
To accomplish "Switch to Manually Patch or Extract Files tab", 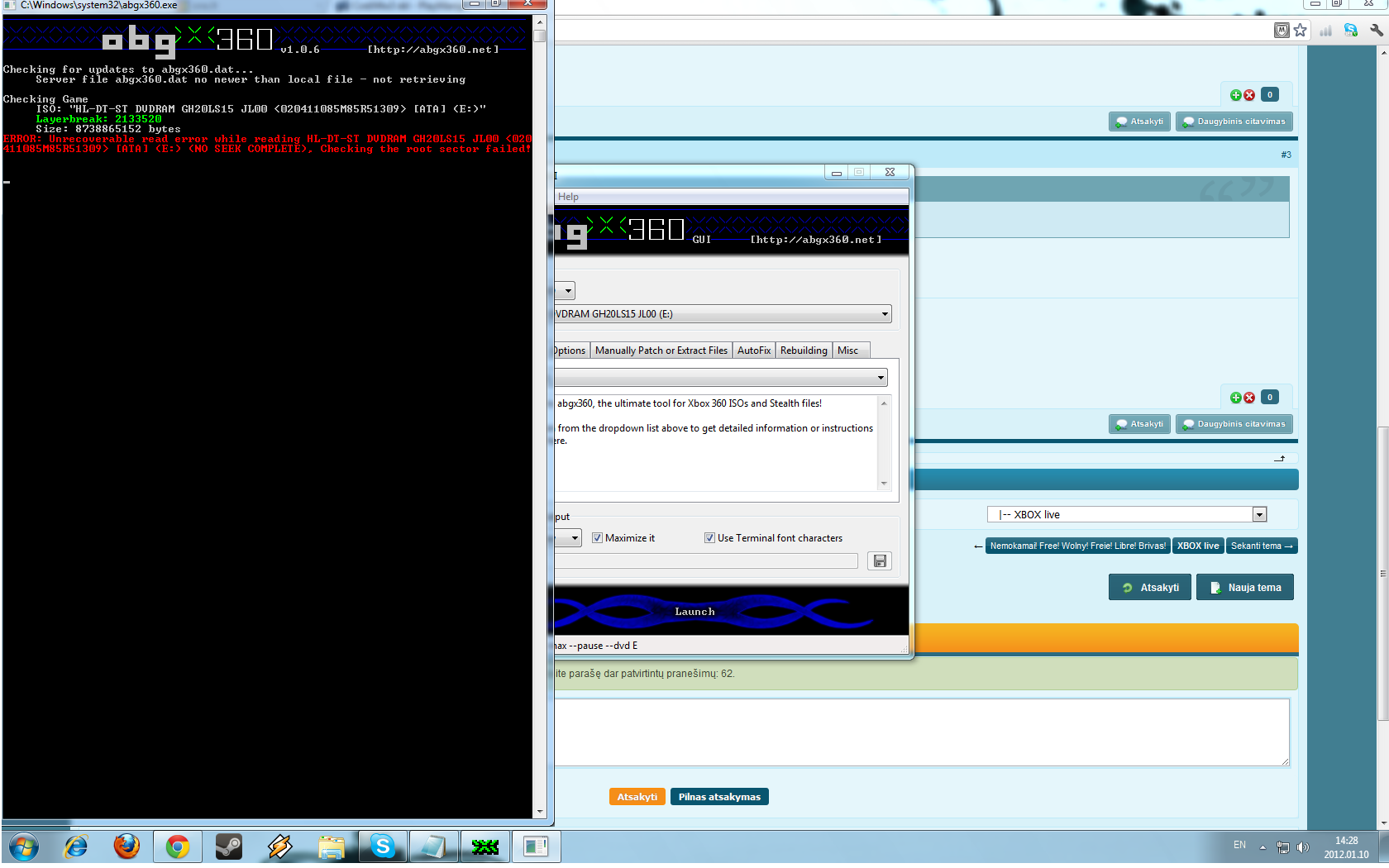I will 661,351.
